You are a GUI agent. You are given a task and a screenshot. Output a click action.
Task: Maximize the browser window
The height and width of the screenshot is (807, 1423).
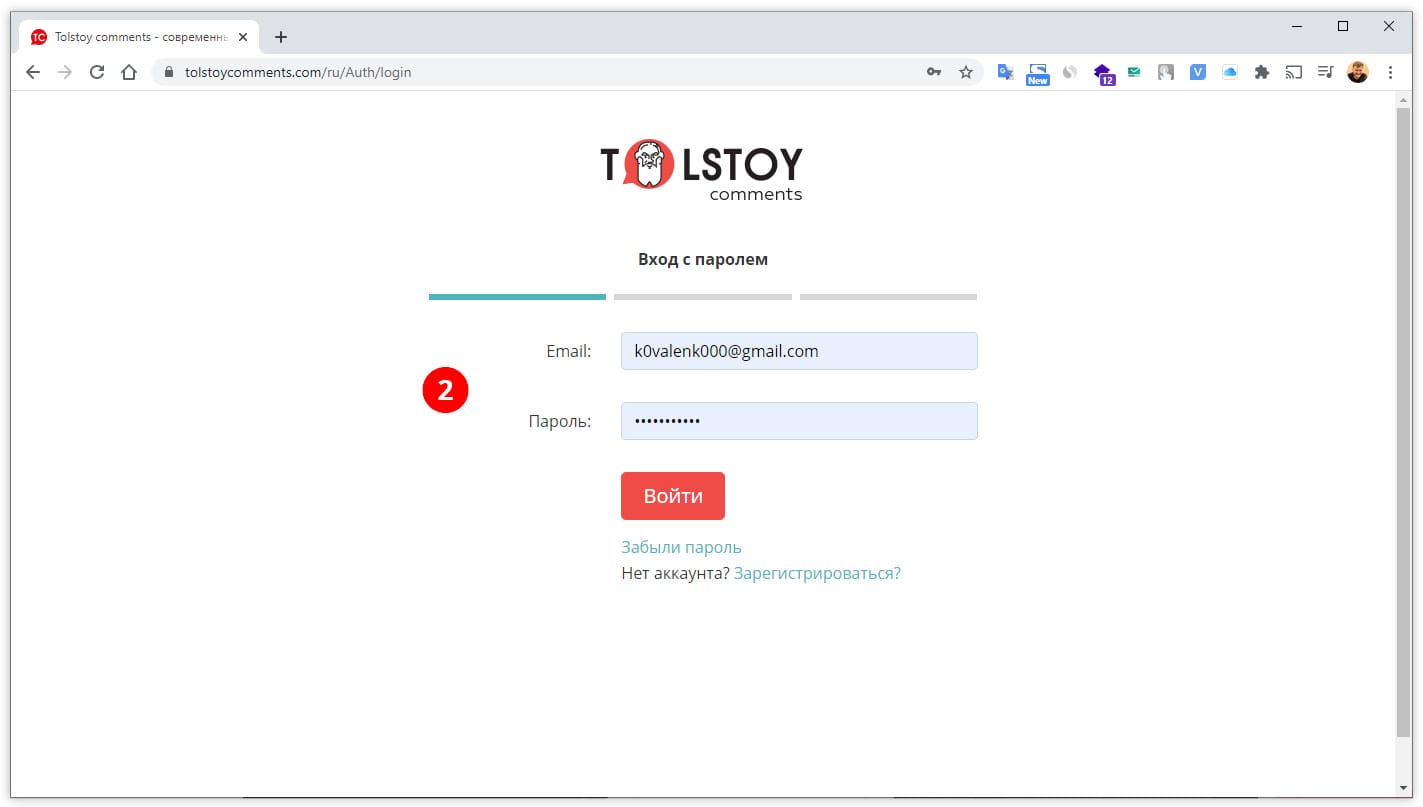point(1343,27)
